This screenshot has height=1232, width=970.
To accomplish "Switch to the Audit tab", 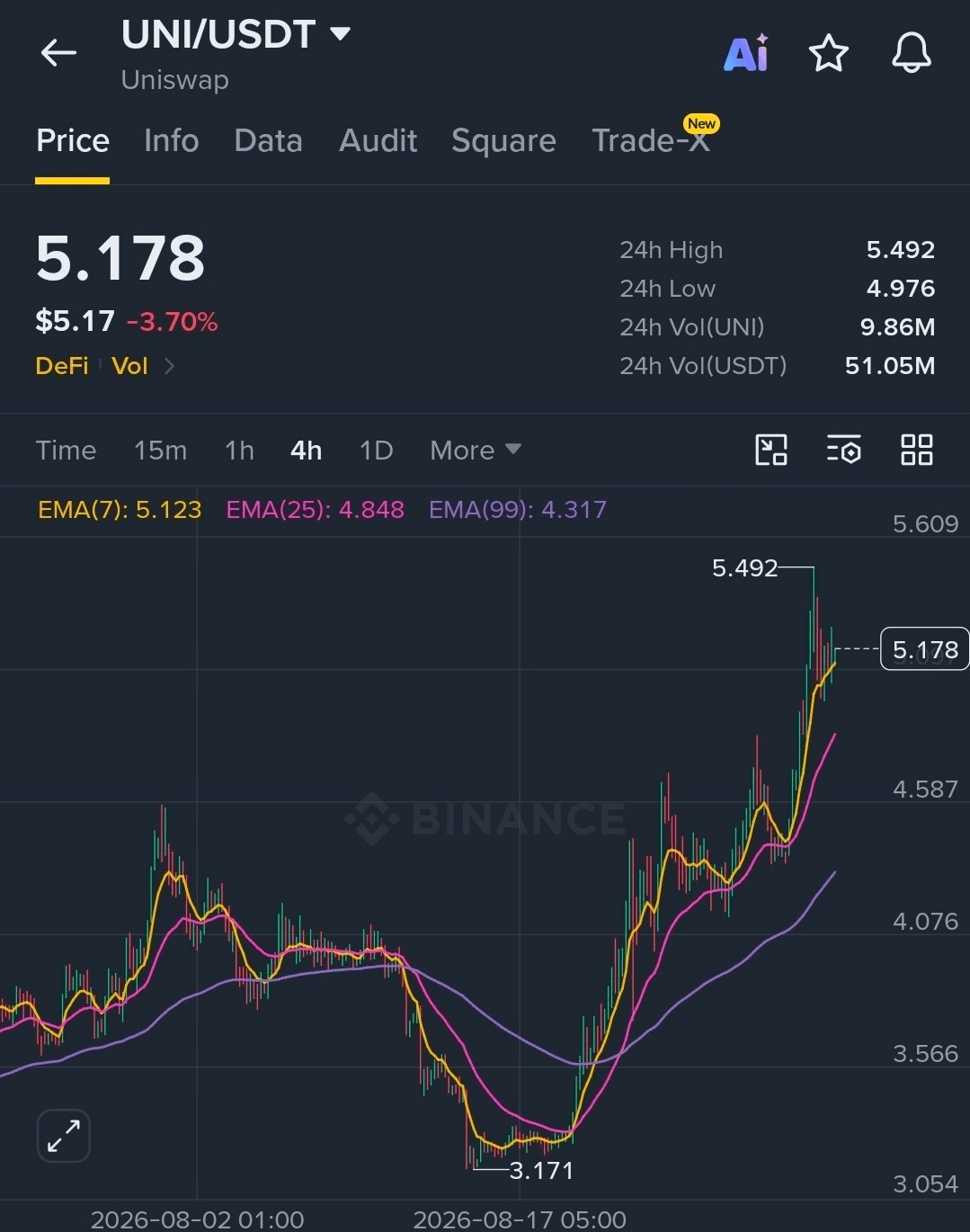I will (x=378, y=141).
